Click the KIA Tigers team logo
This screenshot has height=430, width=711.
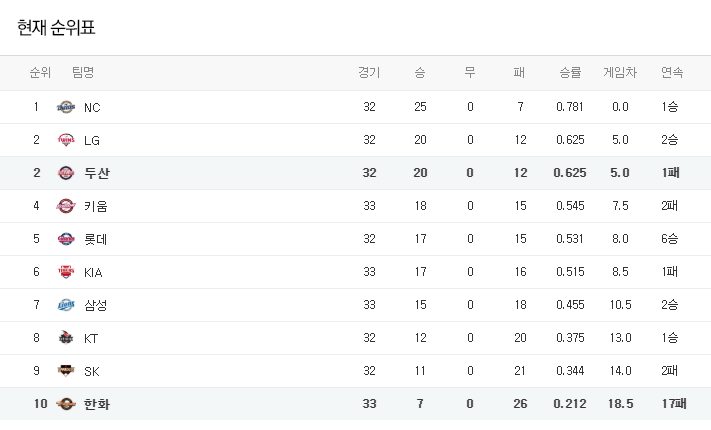[66, 272]
